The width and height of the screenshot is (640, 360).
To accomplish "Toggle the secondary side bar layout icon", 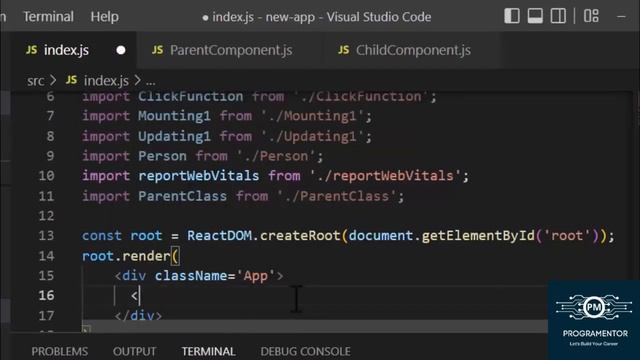I will tap(558, 16).
